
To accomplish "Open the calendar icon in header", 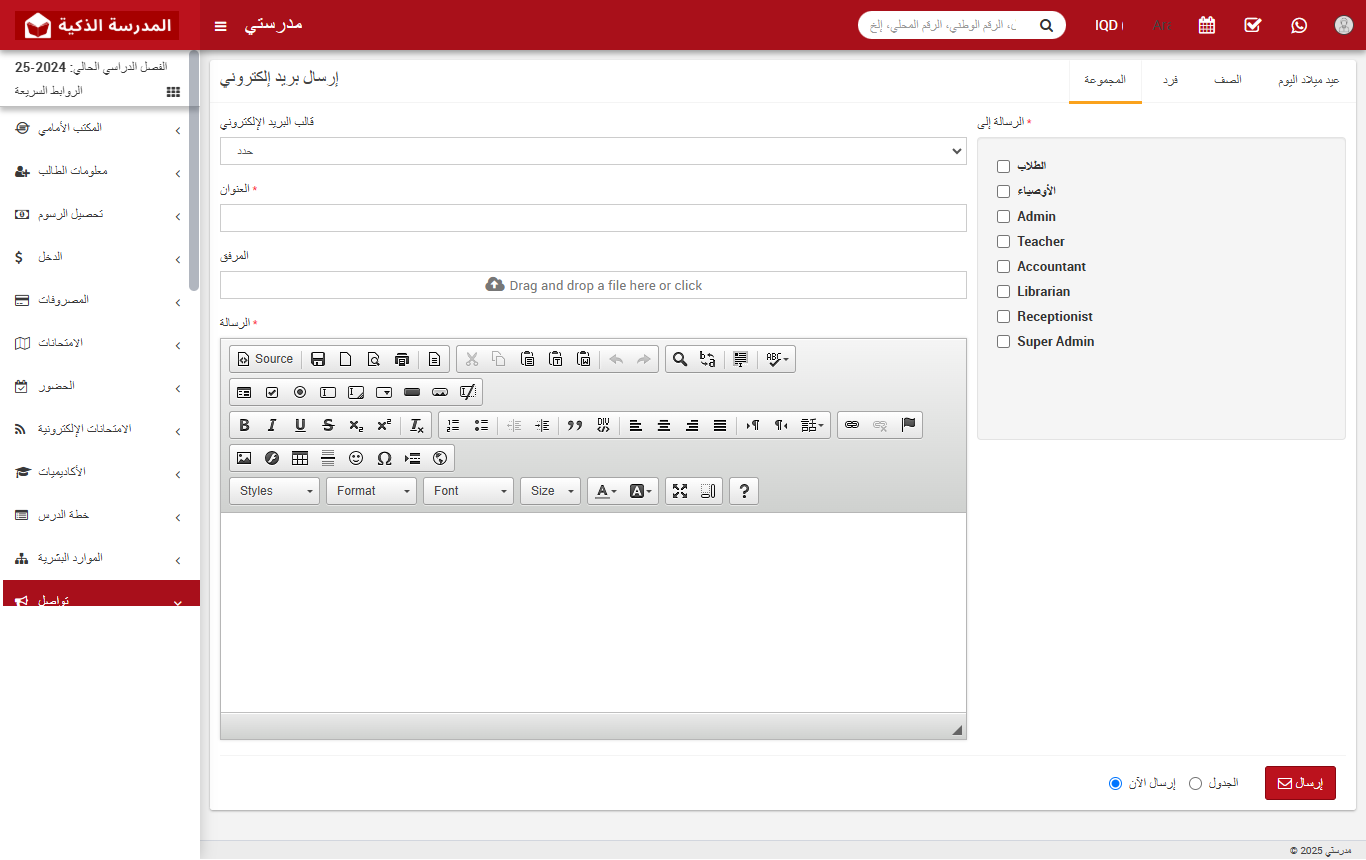I will (1207, 25).
